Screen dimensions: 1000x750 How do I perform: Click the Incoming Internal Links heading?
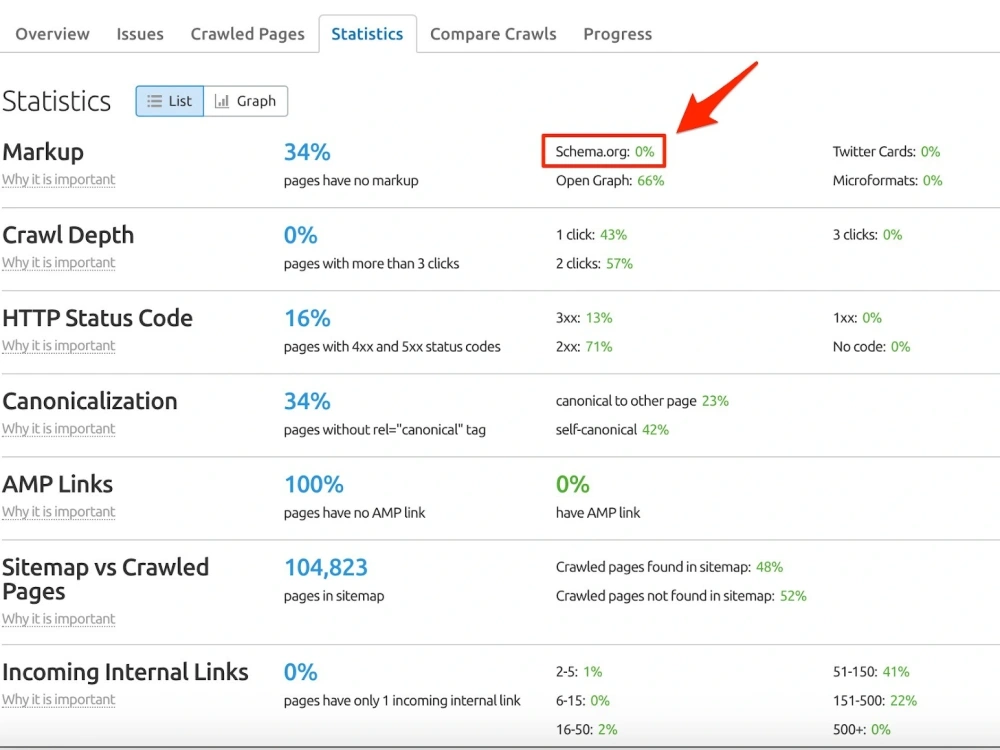pos(125,672)
